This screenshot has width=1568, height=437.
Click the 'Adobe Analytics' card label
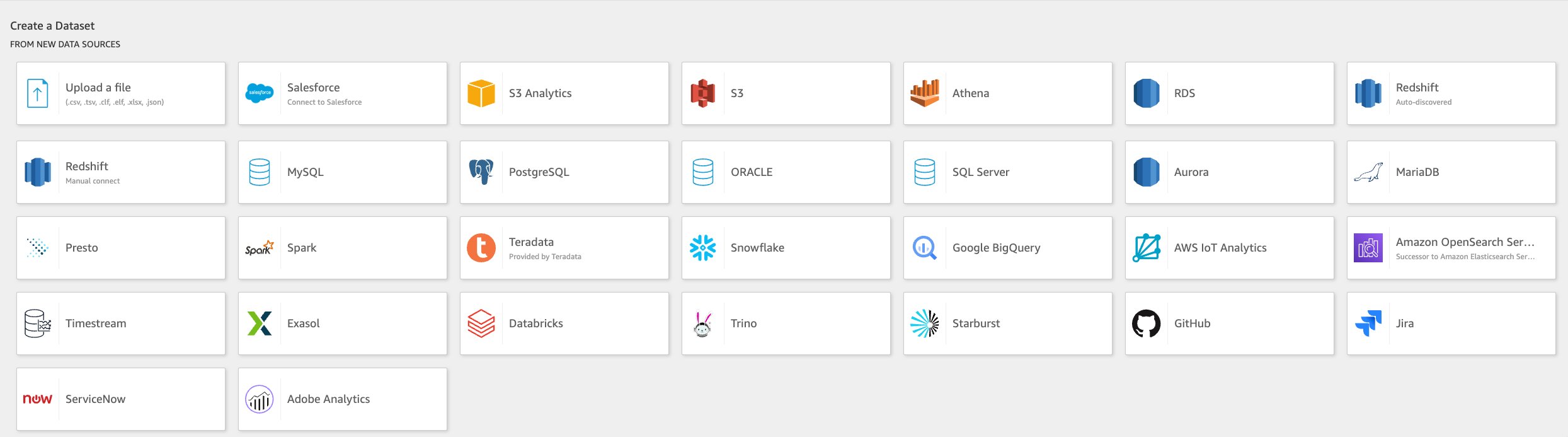[x=329, y=399]
